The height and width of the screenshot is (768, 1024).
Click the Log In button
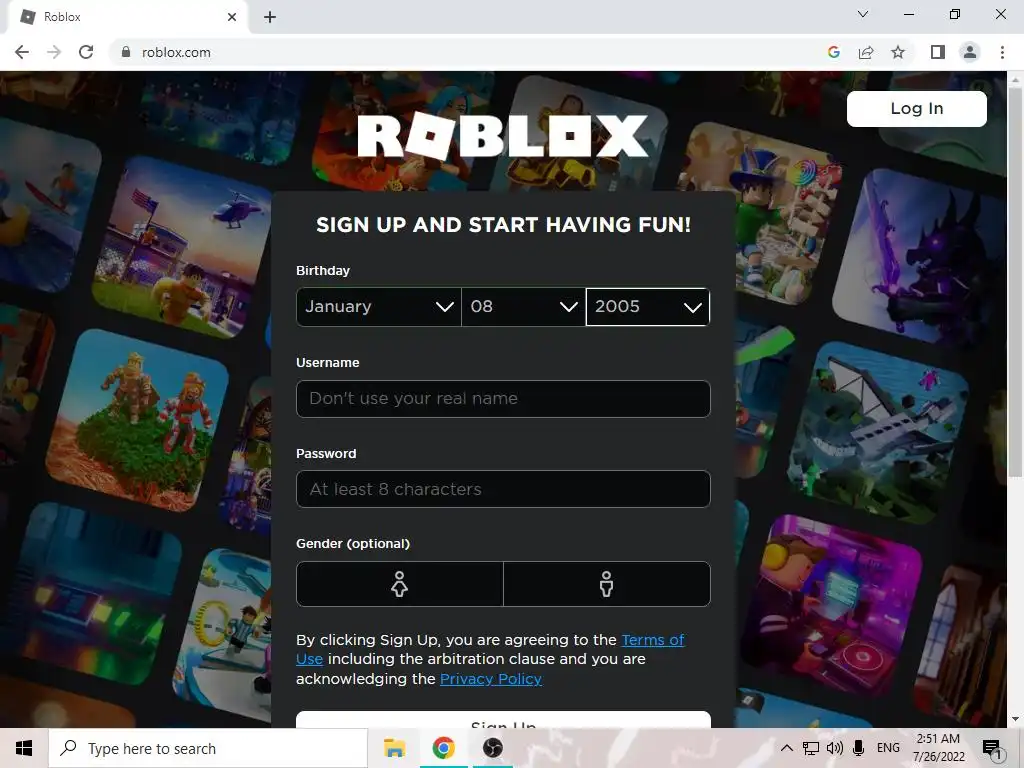(x=916, y=108)
